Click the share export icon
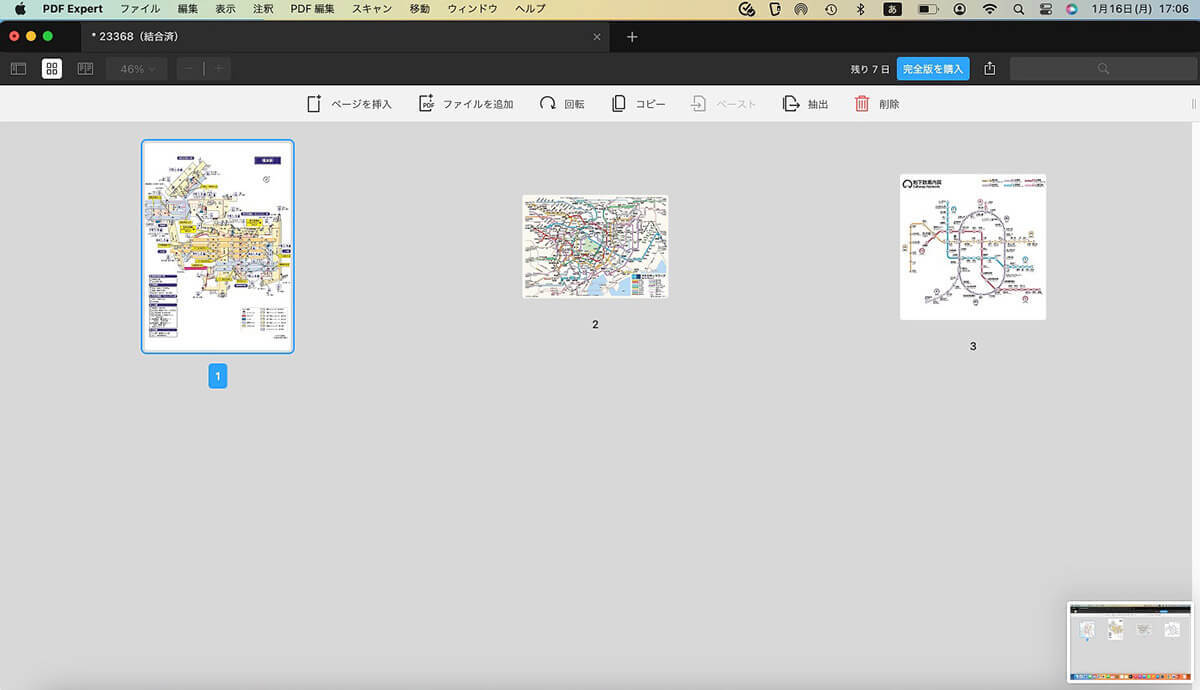 tap(990, 69)
